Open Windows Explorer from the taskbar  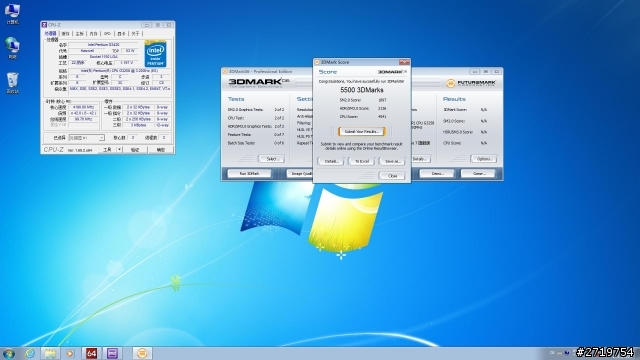coord(50,353)
